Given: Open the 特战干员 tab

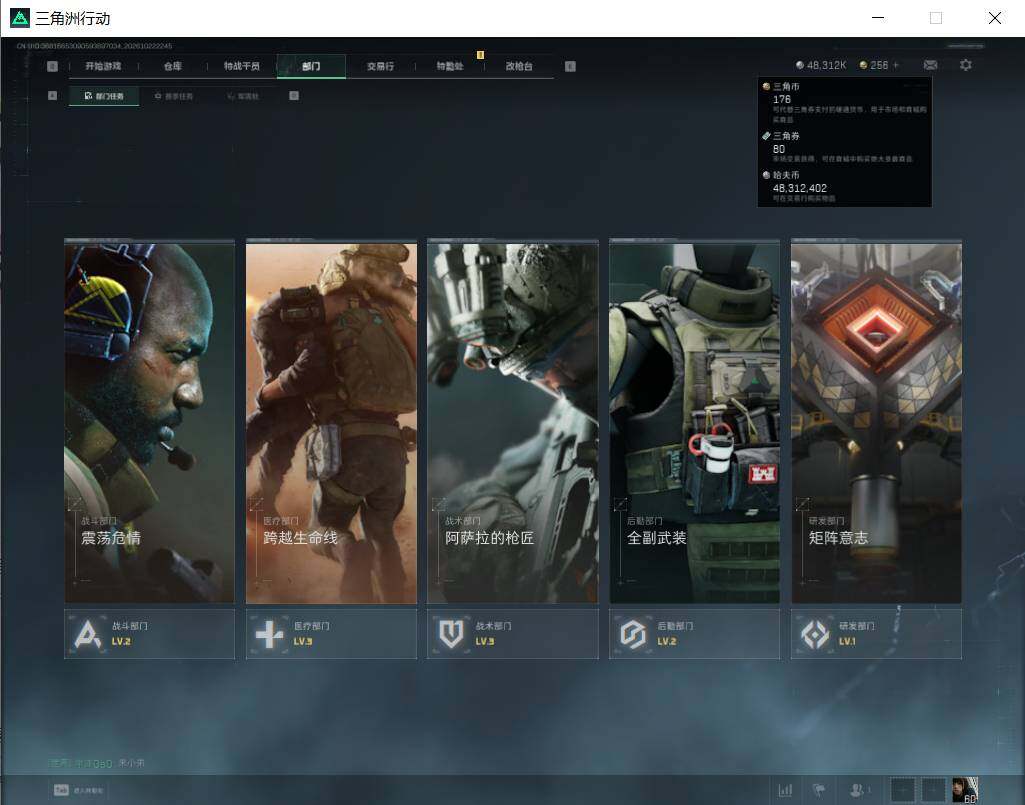Looking at the screenshot, I should 242,66.
